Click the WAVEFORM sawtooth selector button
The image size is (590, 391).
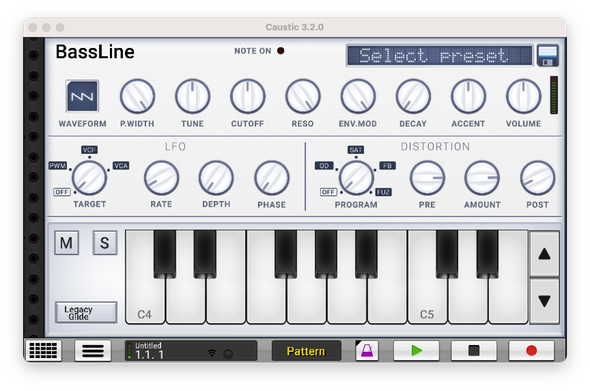coord(82,96)
